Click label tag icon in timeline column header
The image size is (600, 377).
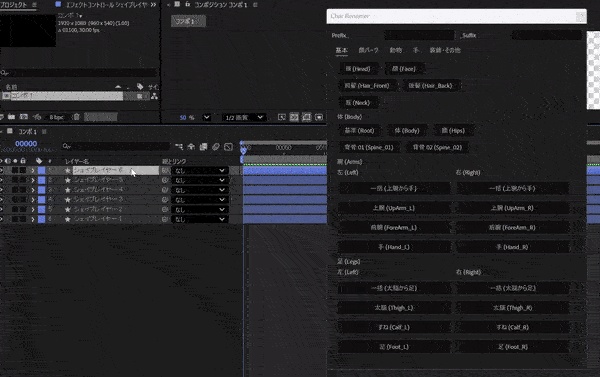pyautogui.click(x=39, y=161)
